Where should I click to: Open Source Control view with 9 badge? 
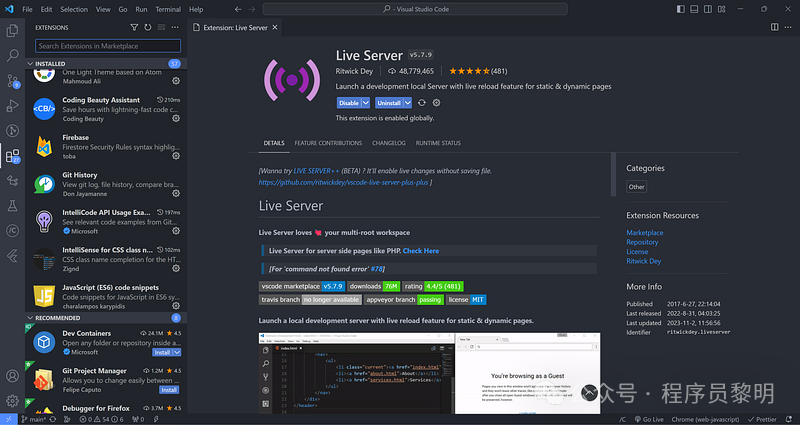(x=12, y=81)
